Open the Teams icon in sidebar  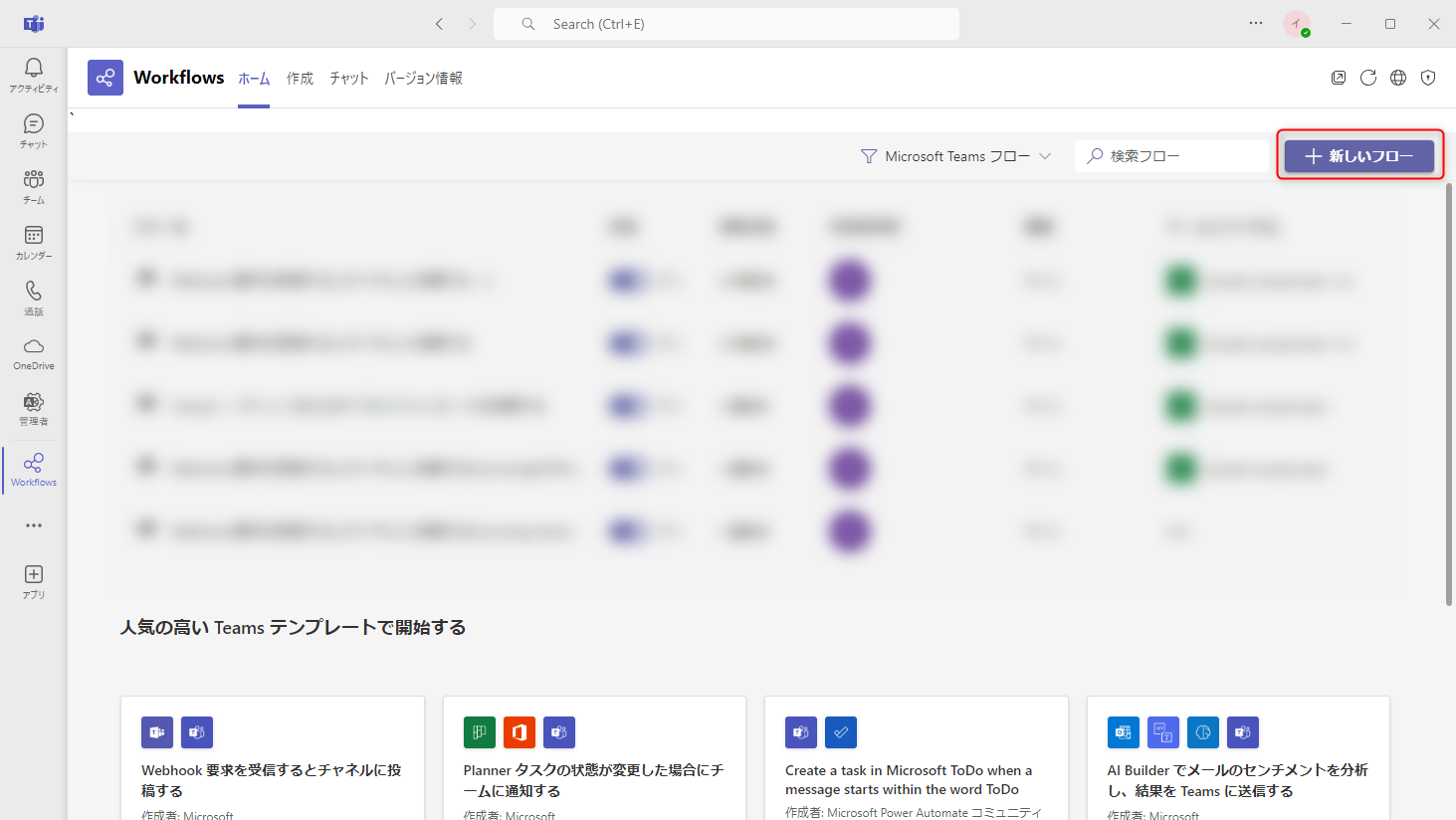coord(34,186)
